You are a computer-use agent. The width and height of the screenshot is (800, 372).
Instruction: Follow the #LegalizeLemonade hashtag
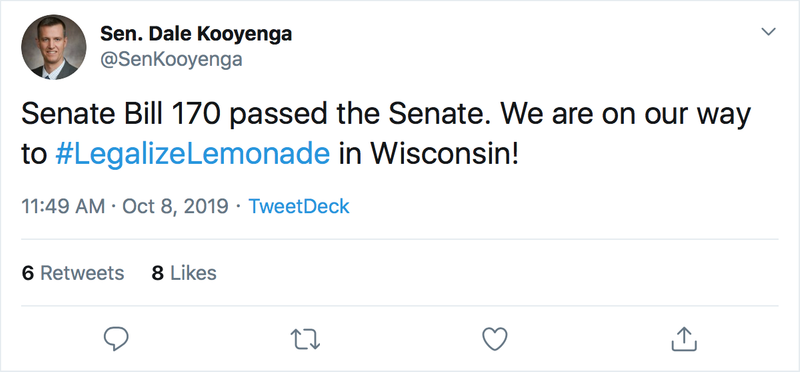tap(192, 155)
